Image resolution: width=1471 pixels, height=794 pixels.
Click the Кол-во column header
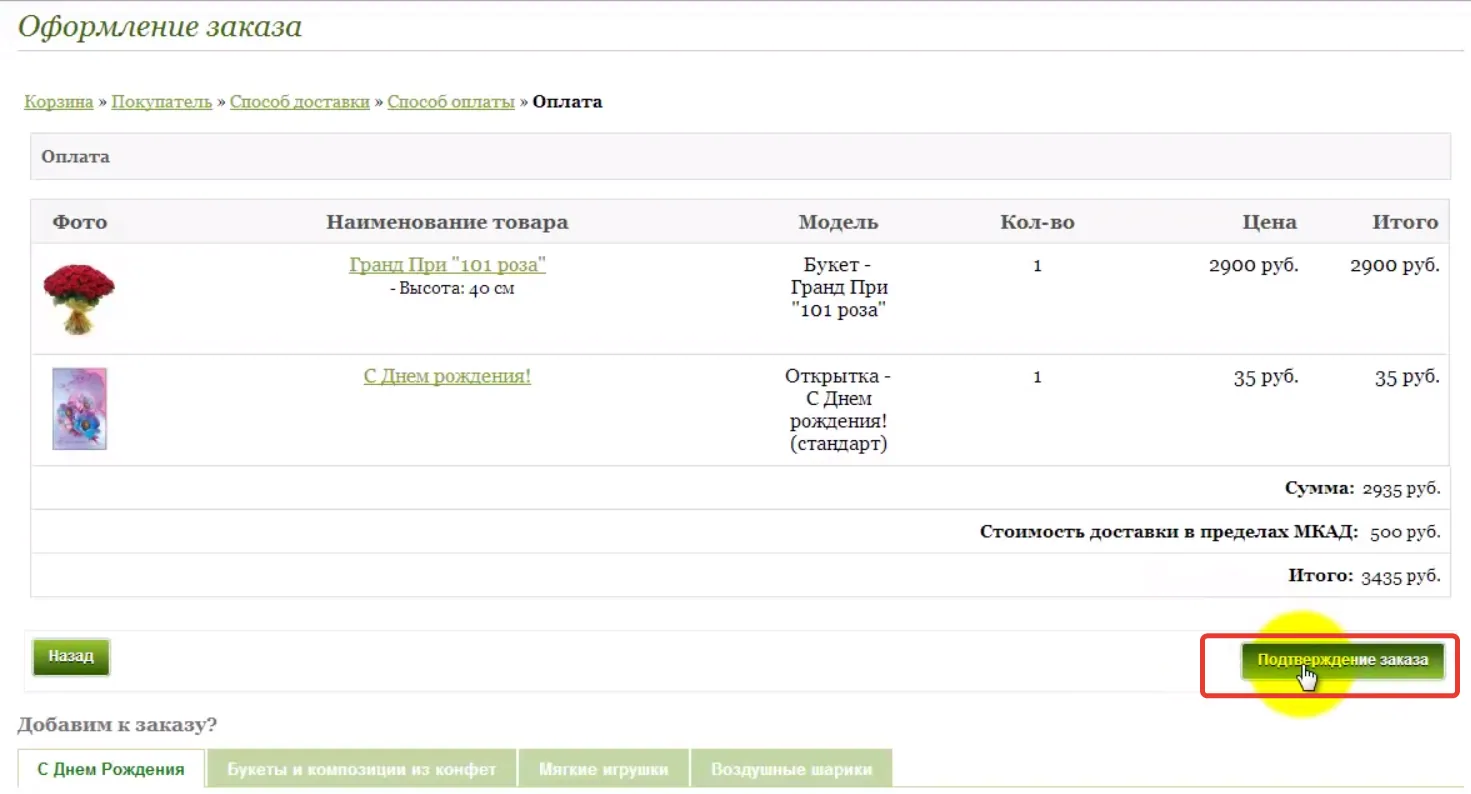coord(1037,222)
